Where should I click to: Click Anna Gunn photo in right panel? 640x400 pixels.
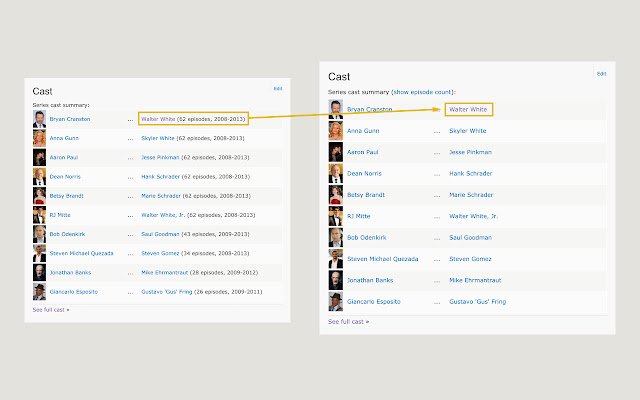tap(336, 131)
